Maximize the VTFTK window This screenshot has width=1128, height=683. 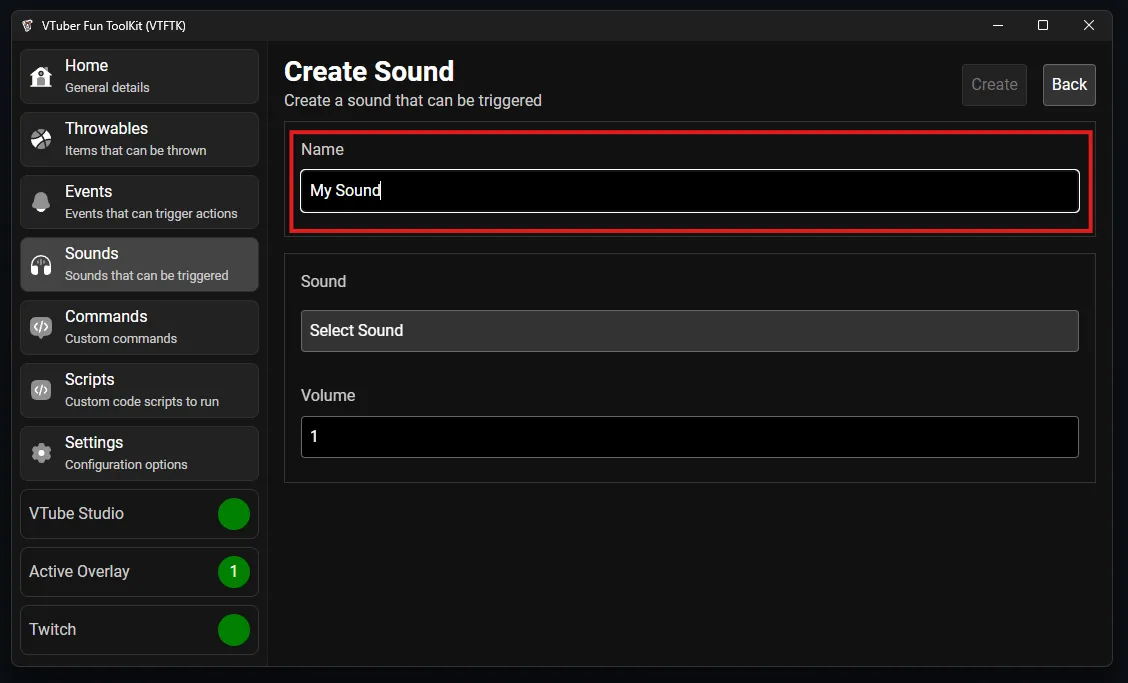1043,25
